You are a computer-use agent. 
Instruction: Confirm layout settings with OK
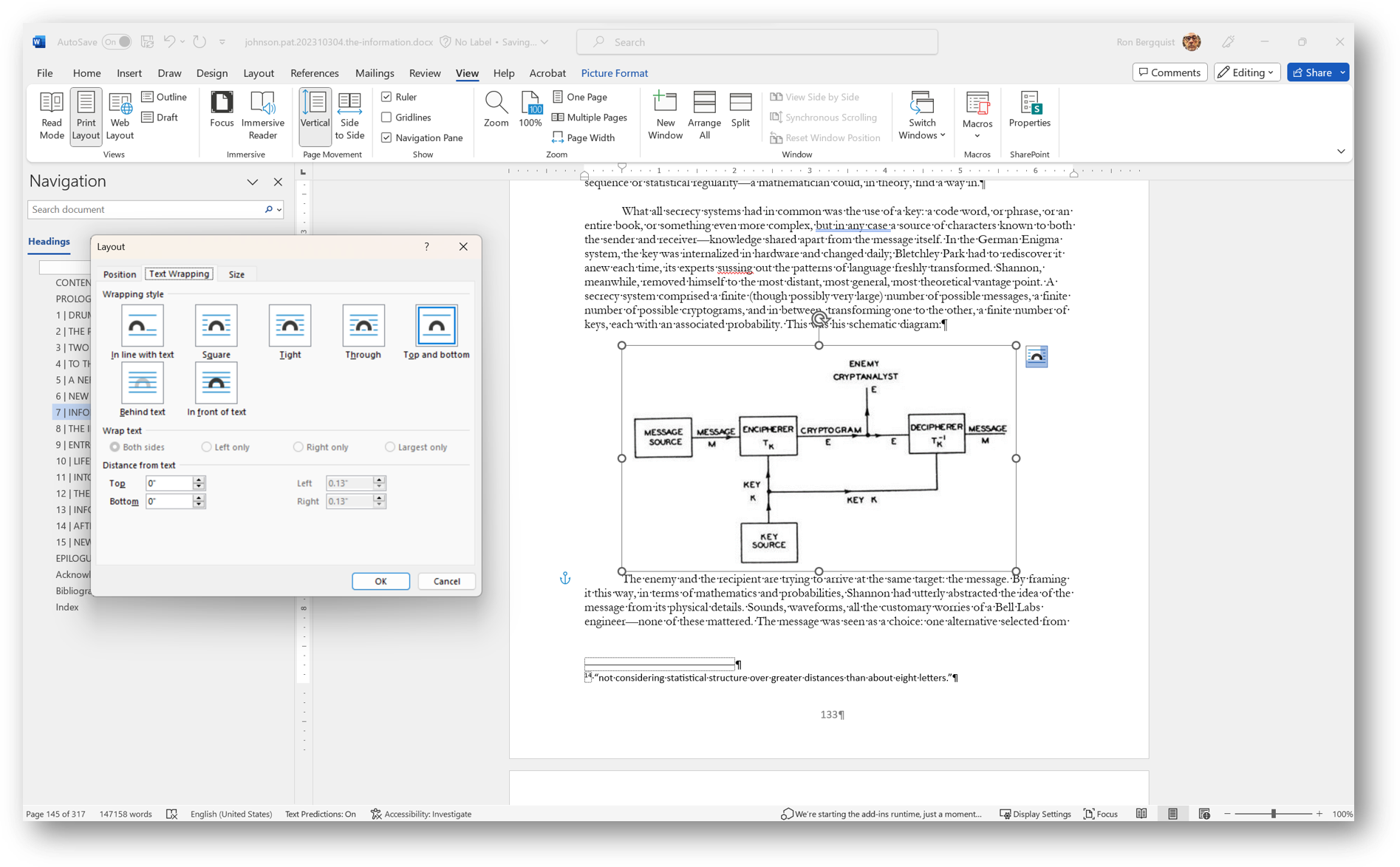[x=380, y=581]
